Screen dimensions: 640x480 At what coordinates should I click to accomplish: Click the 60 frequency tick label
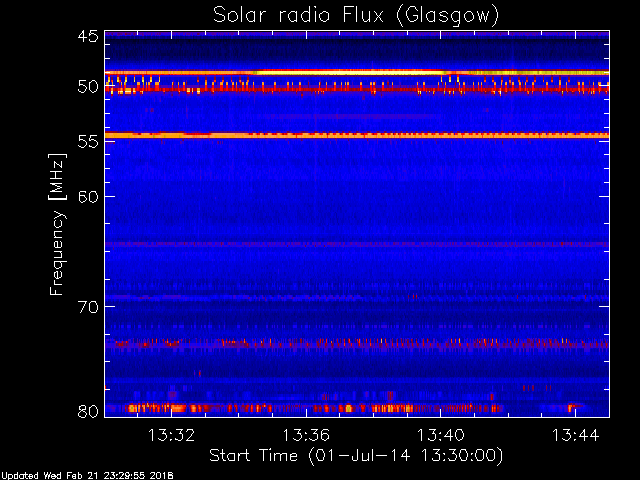[88, 197]
